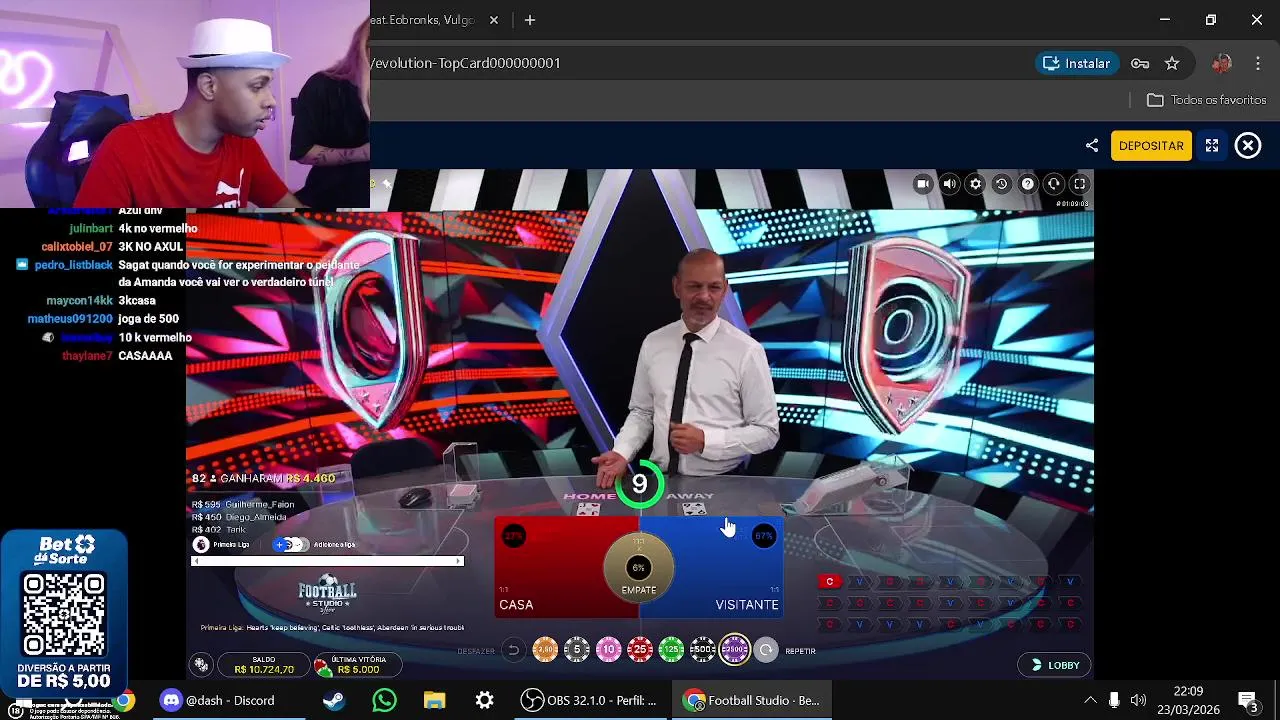The image size is (1280, 720).
Task: Click the SALDO balance display
Action: [x=264, y=665]
